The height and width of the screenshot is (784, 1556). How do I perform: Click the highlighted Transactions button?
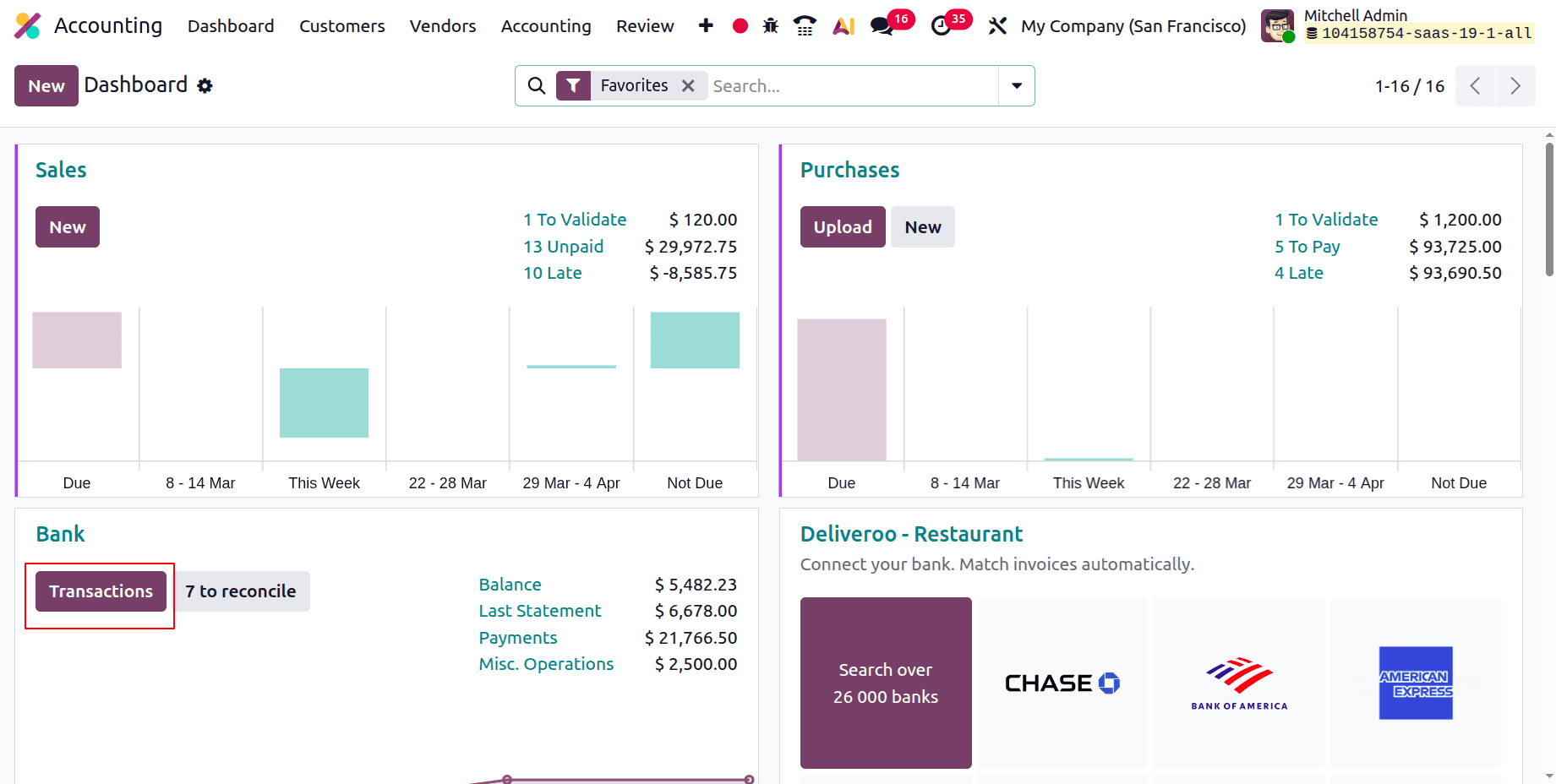pos(101,591)
